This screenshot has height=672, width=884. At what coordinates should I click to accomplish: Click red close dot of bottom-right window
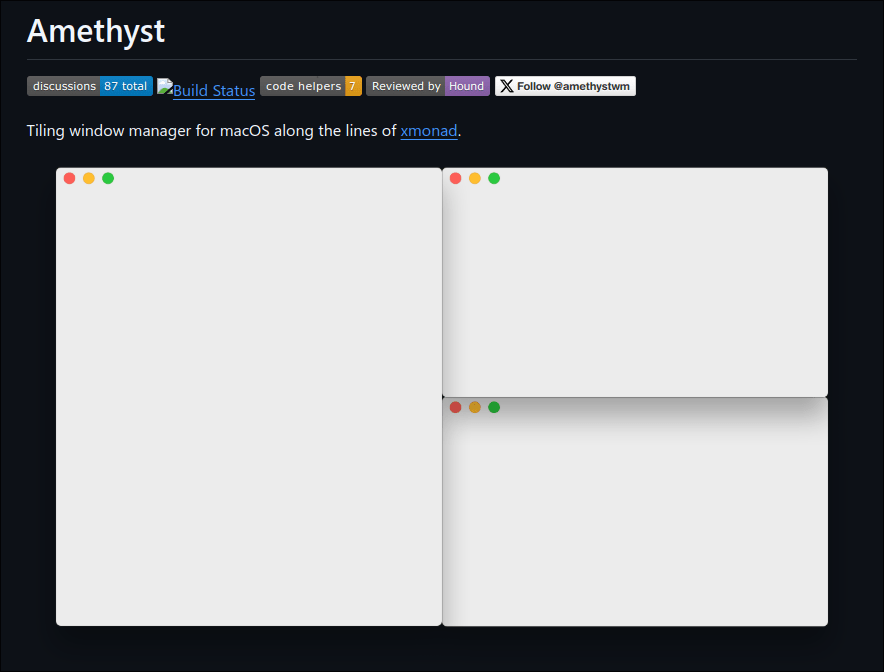tap(456, 407)
